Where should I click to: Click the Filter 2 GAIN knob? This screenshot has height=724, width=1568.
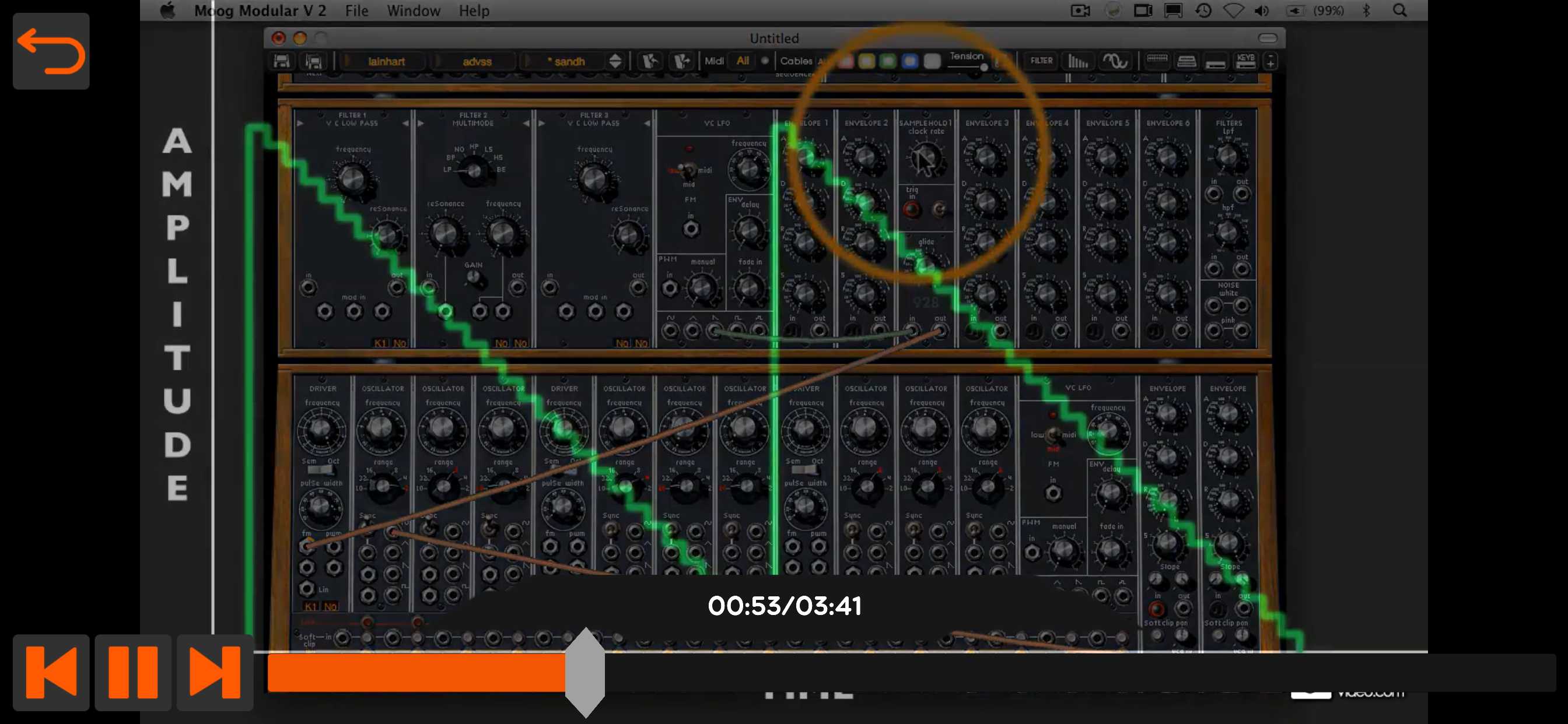pos(474,278)
